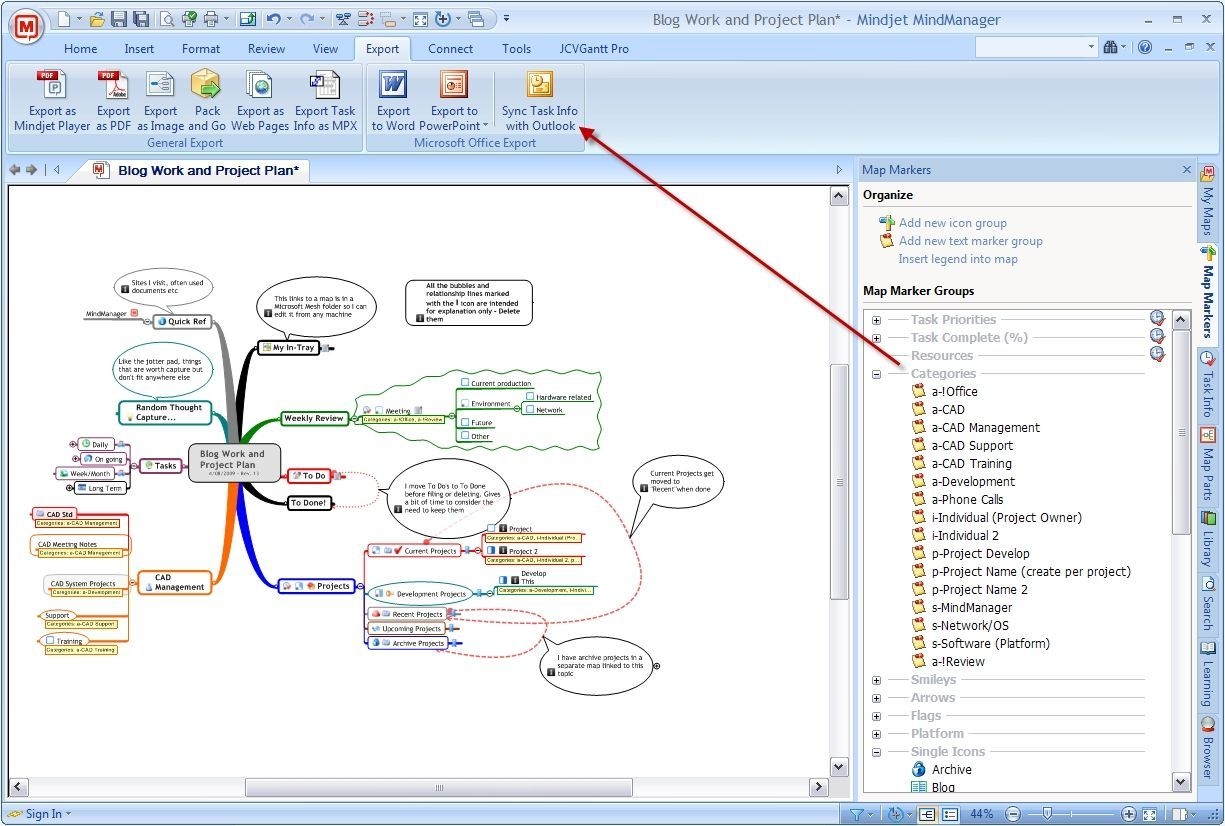Click Export to Word icon
Viewport: 1225px width, 826px height.
click(393, 85)
